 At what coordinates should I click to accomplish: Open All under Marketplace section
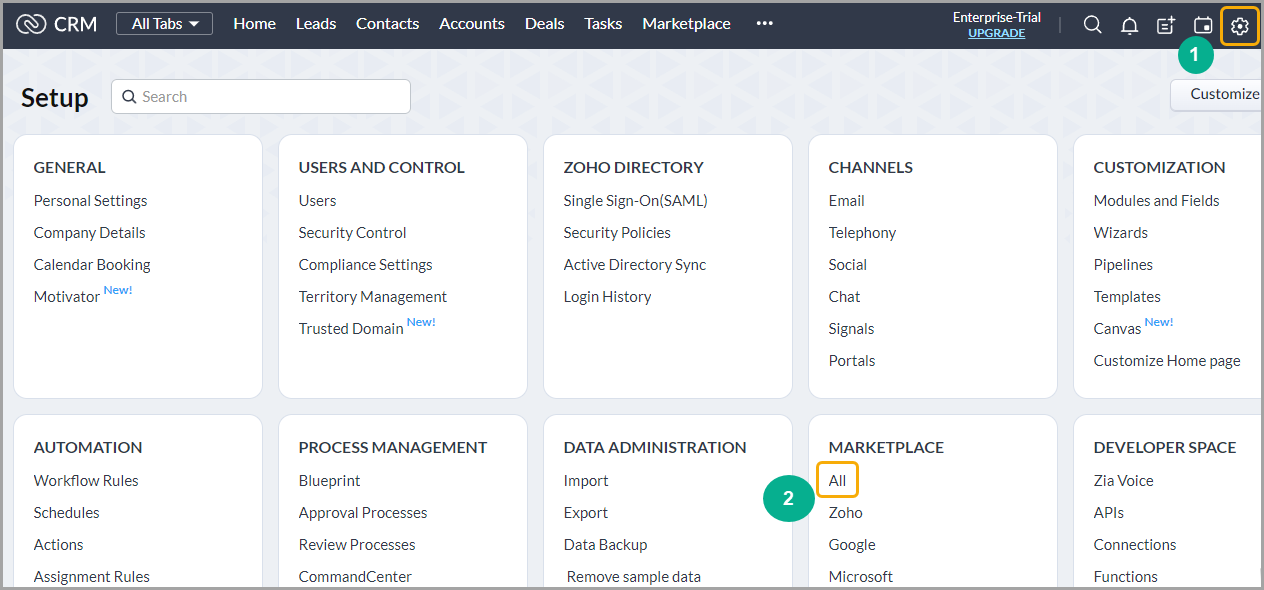point(837,481)
